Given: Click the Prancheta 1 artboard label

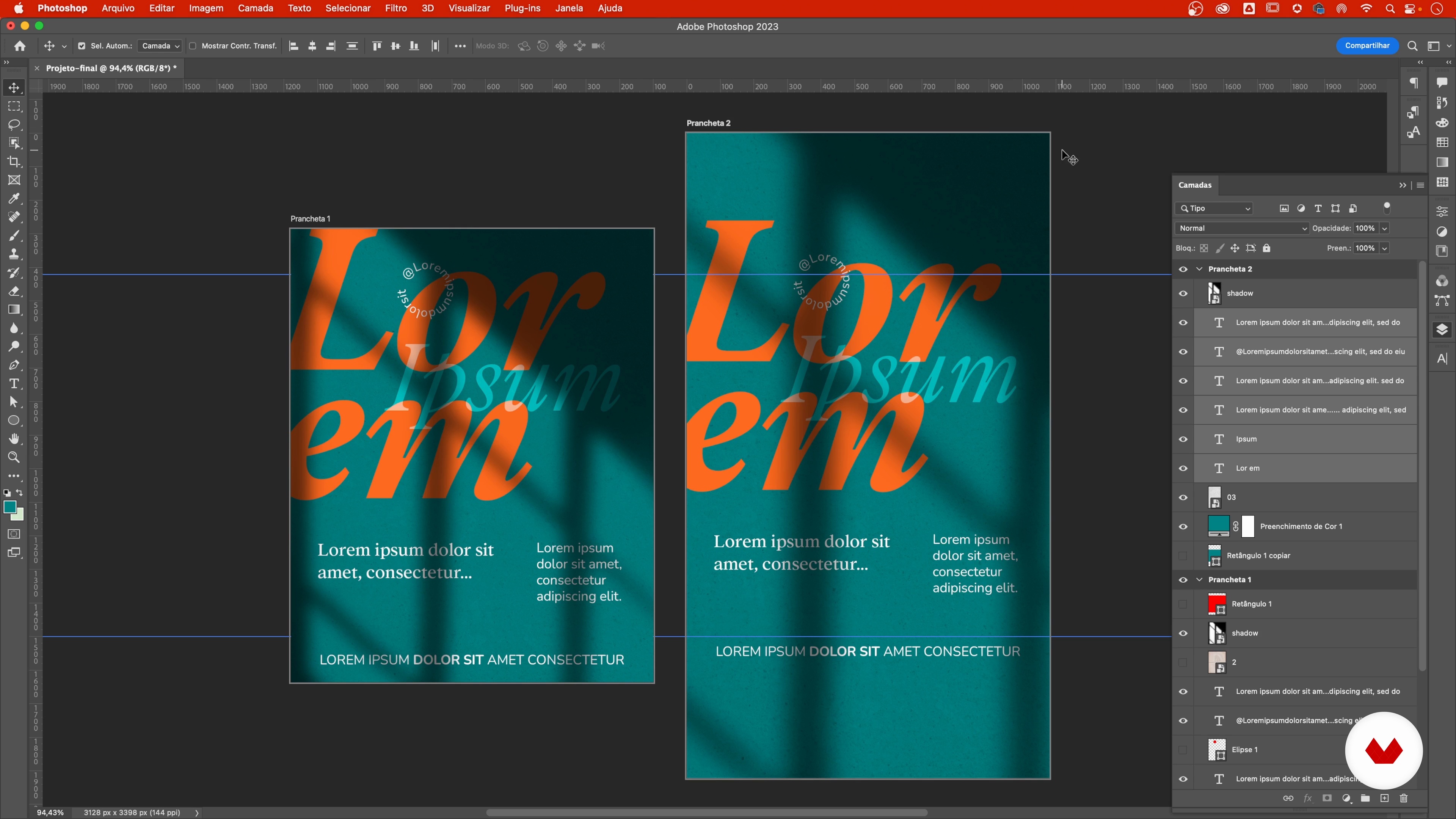Looking at the screenshot, I should (x=310, y=219).
